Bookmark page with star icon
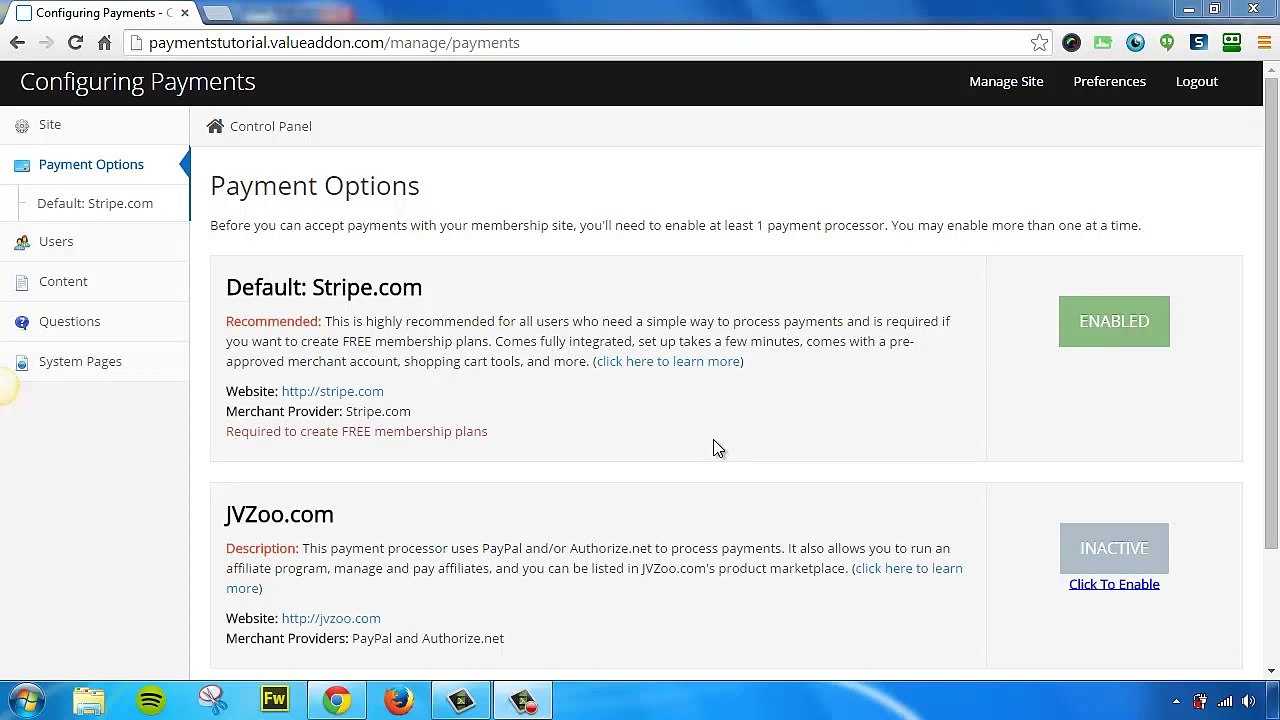This screenshot has width=1280, height=720. [1040, 43]
